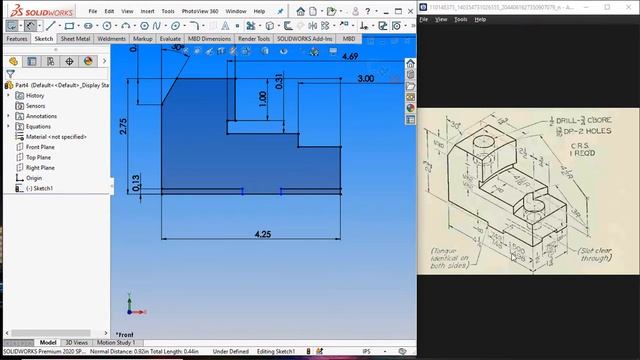
Task: Select the Line sketch tool
Action: (51, 26)
